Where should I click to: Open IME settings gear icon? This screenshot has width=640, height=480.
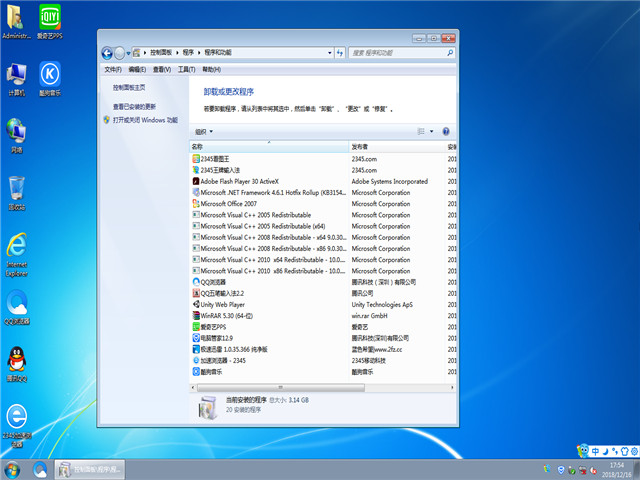pyautogui.click(x=634, y=451)
